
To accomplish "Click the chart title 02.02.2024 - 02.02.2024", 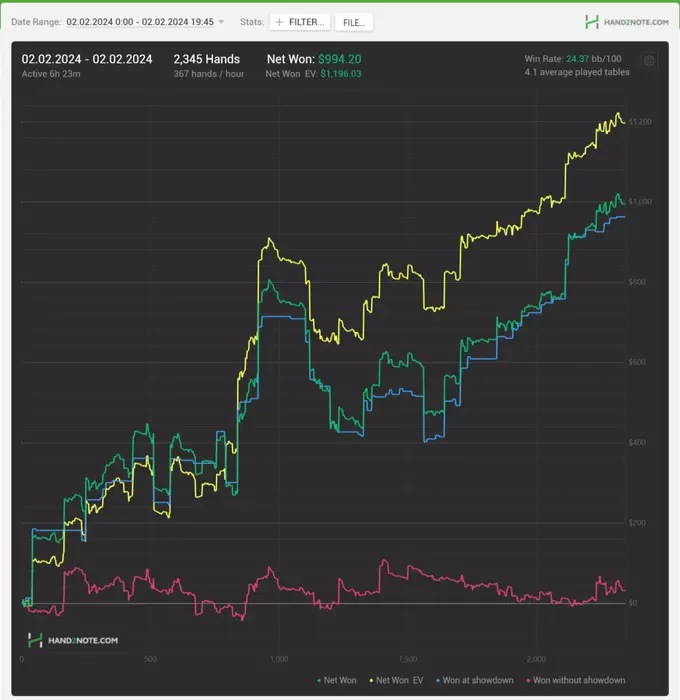I will click(x=87, y=59).
